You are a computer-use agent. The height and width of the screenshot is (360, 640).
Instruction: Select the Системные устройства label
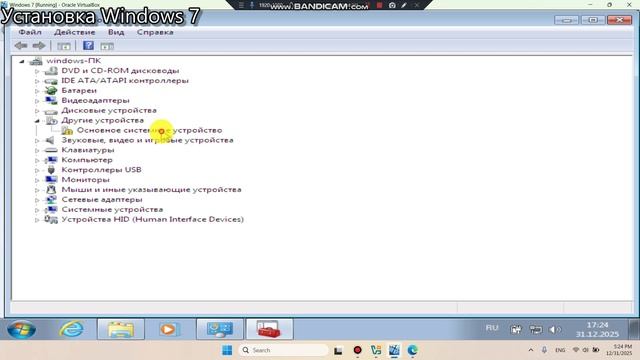112,209
